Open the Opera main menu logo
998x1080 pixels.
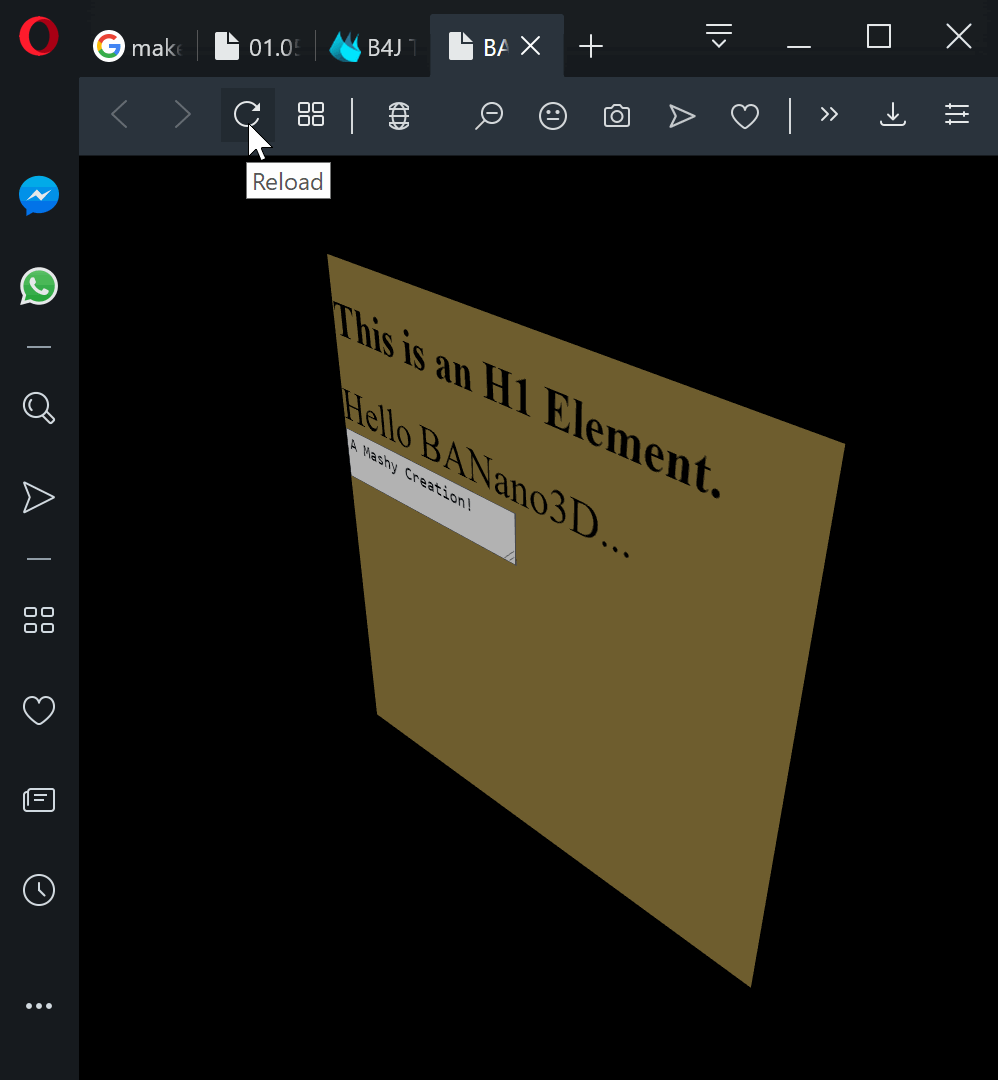tap(39, 37)
